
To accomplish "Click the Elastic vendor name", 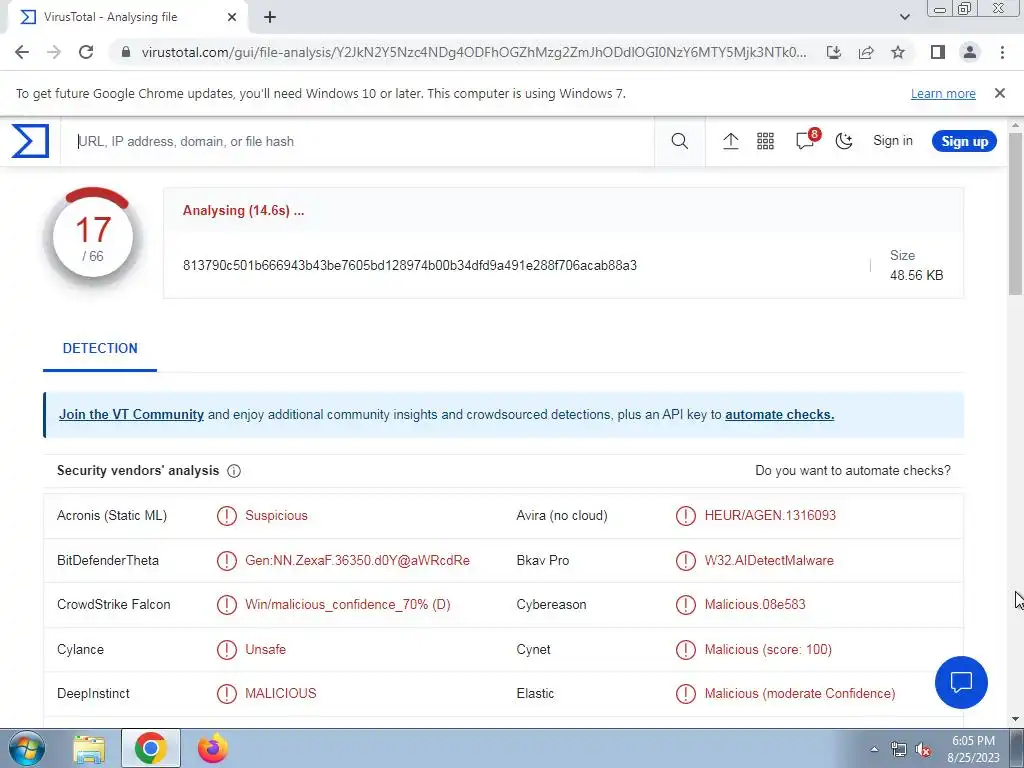I will (535, 694).
